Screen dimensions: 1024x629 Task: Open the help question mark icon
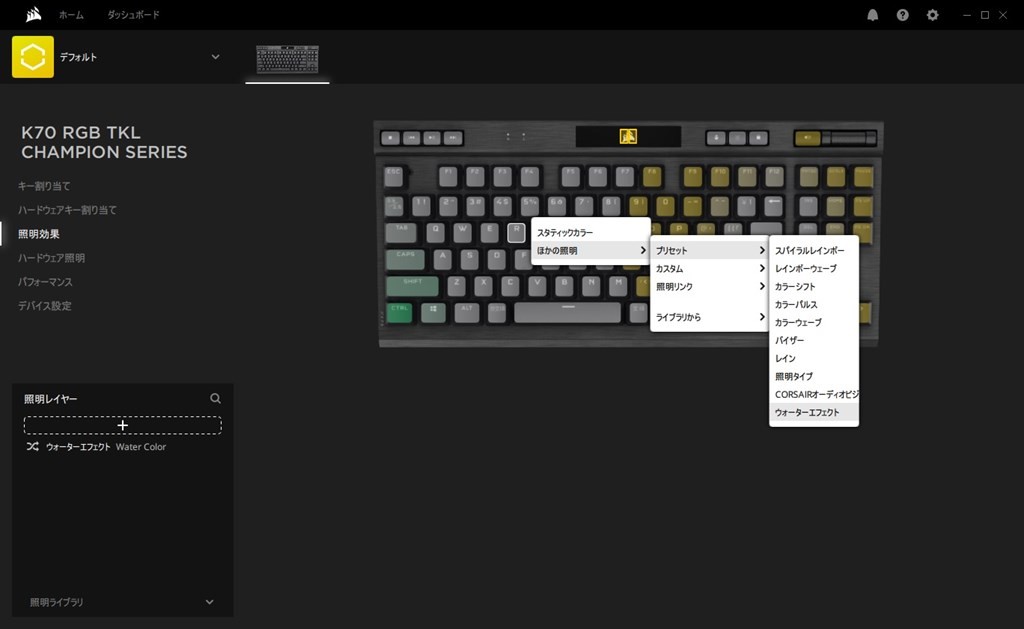click(903, 15)
